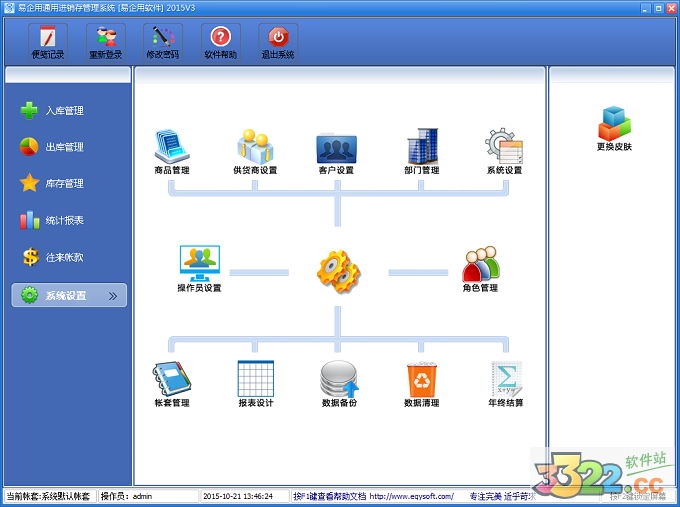Select 库存管理 in the sidebar

tap(52, 183)
